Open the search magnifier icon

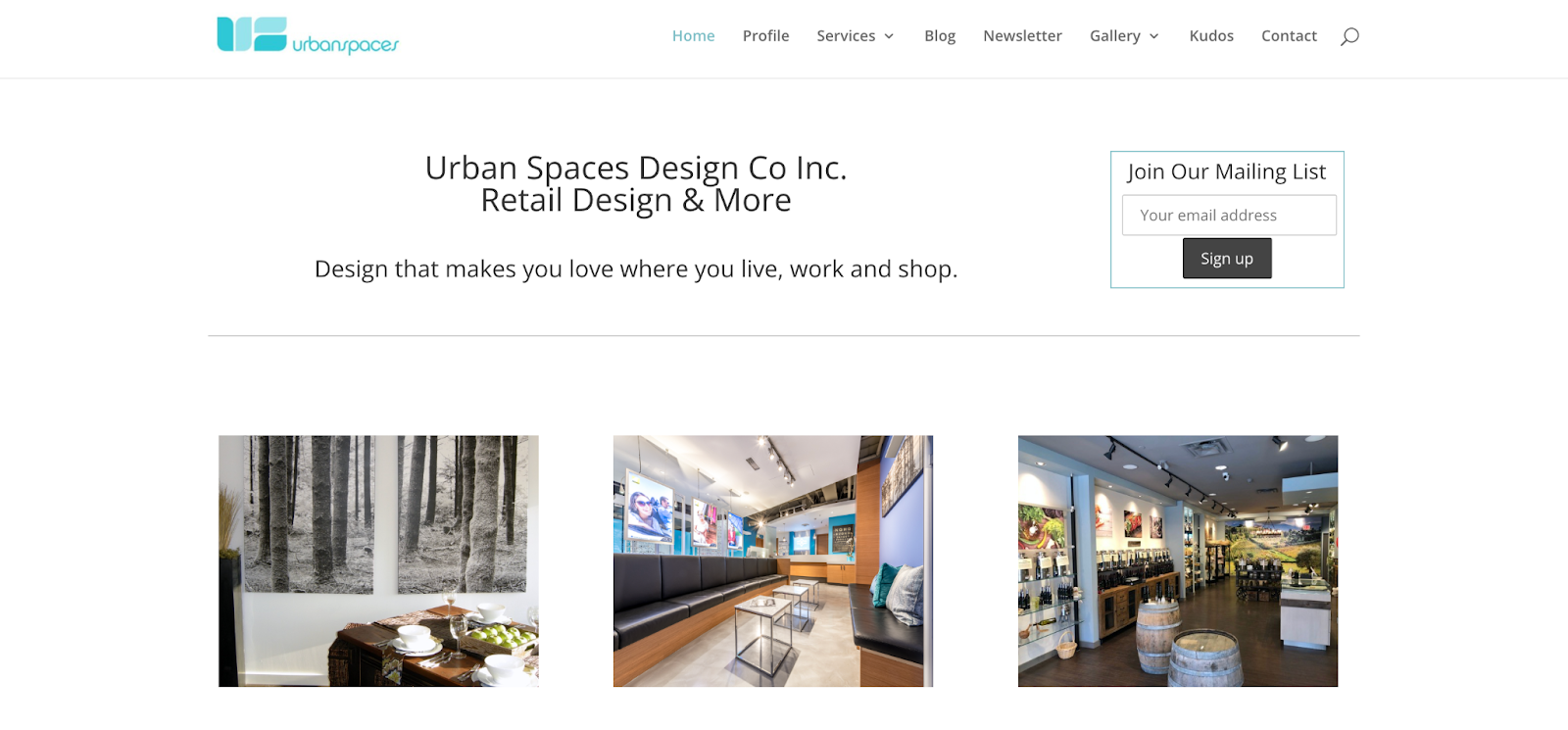[x=1349, y=36]
